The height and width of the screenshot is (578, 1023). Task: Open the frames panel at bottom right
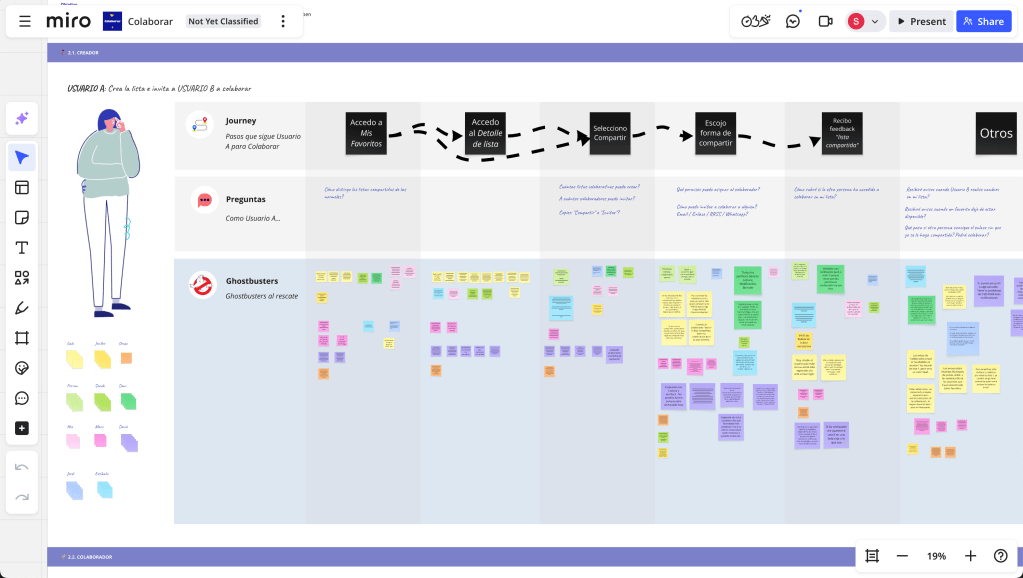(872, 556)
